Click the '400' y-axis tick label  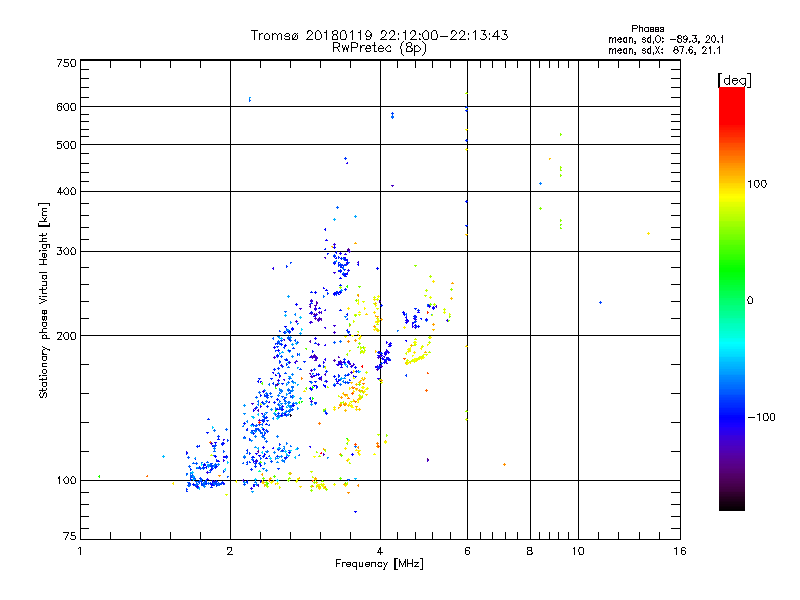point(66,192)
